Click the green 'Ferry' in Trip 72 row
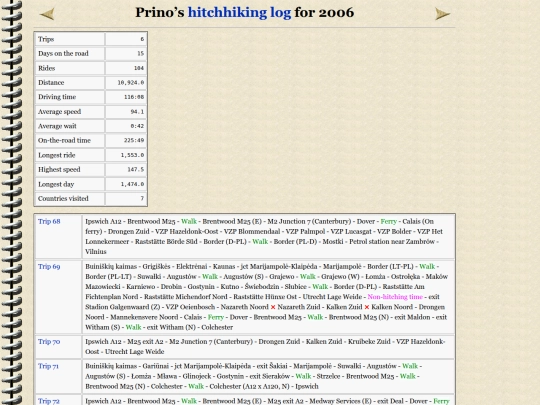Image resolution: width=540 pixels, height=405 pixels. (442, 401)
